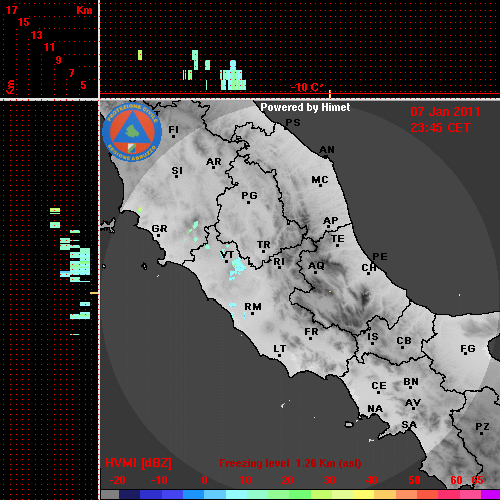Click the '50' dBZ scale value
This screenshot has height=500, width=500.
click(414, 480)
